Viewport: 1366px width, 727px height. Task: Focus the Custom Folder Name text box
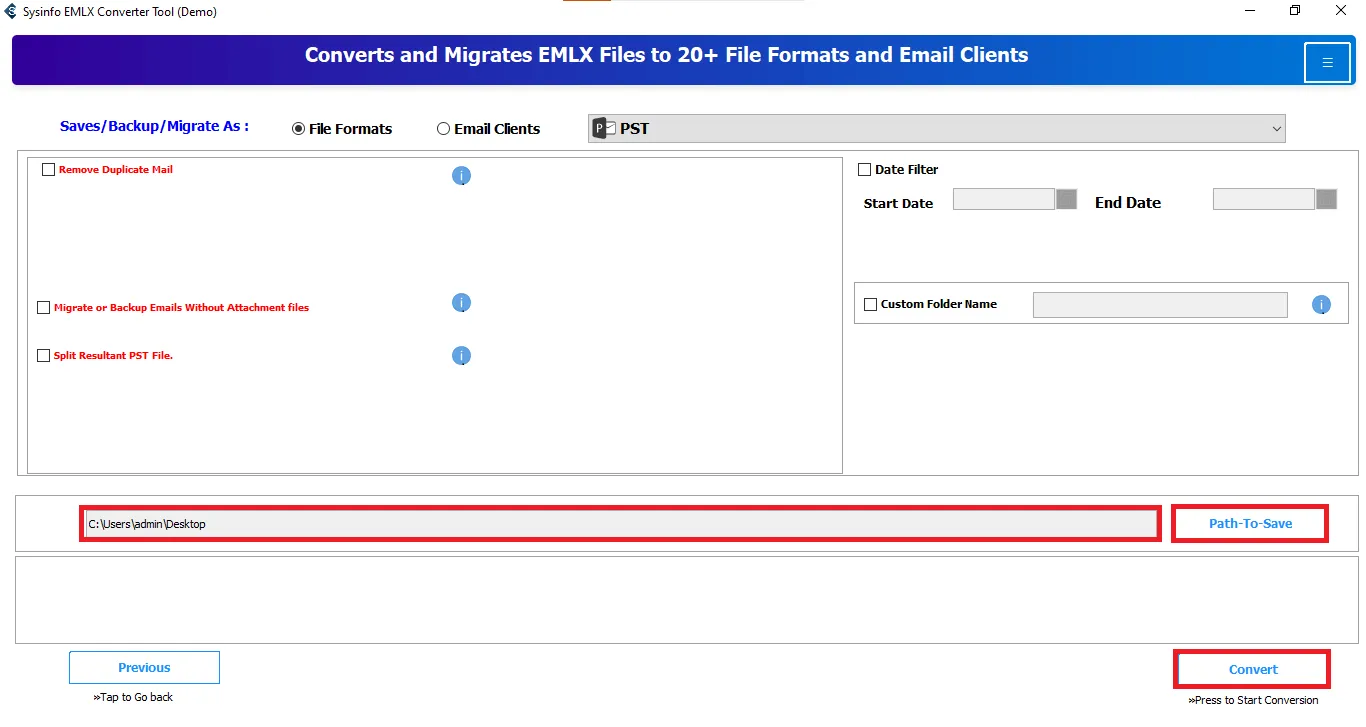(1160, 305)
